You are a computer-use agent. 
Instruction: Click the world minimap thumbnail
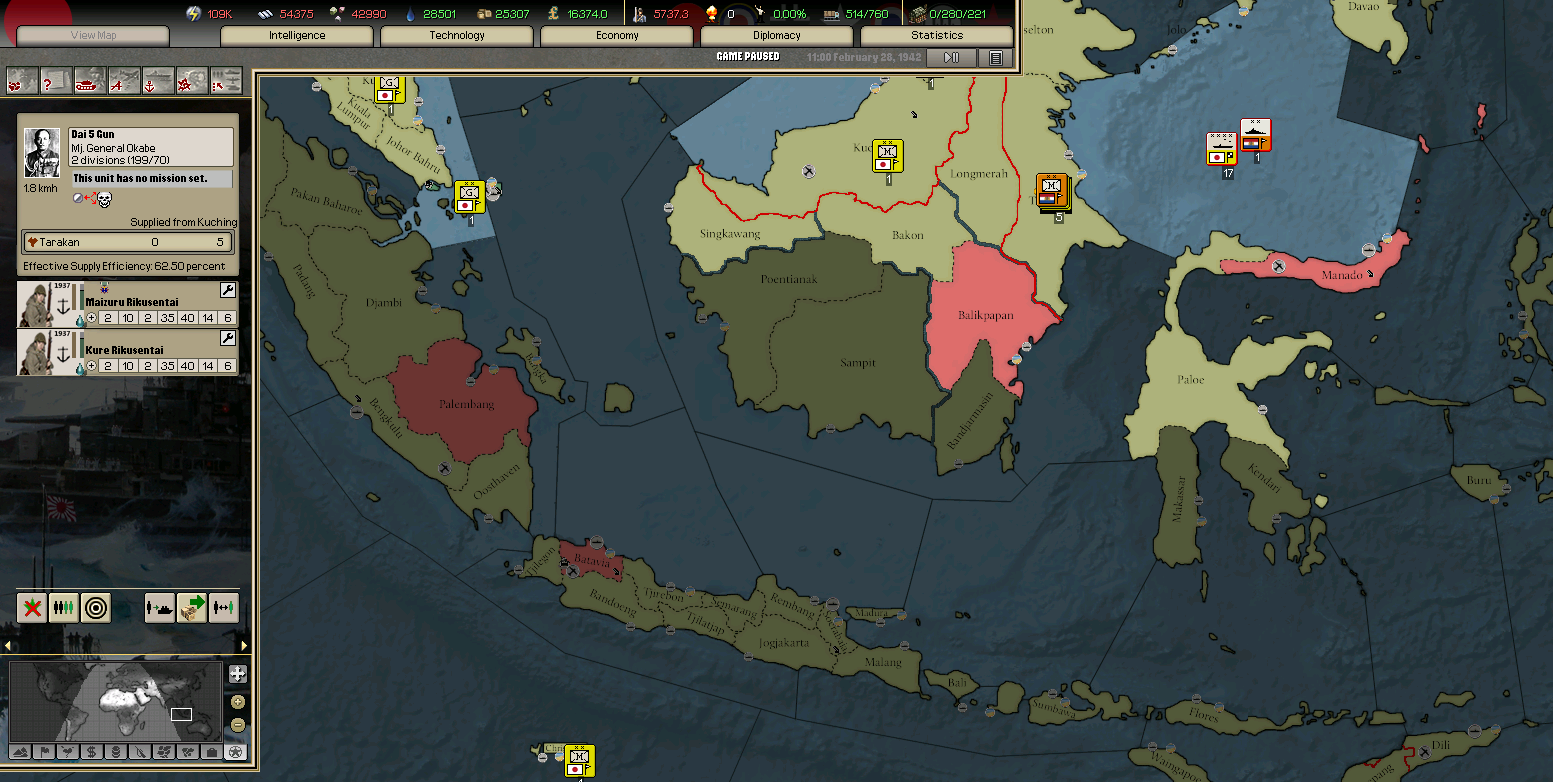115,701
